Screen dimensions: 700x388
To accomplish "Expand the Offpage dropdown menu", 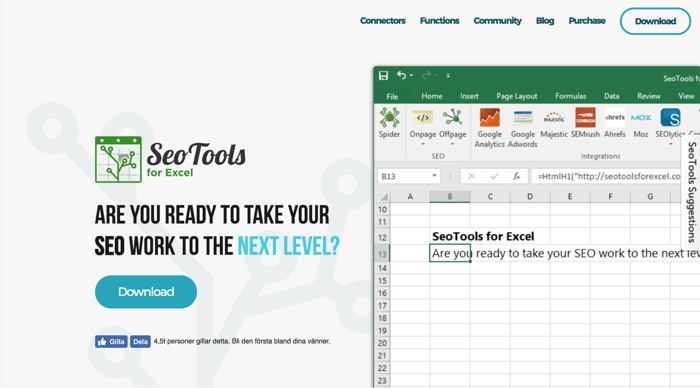I will tap(452, 144).
